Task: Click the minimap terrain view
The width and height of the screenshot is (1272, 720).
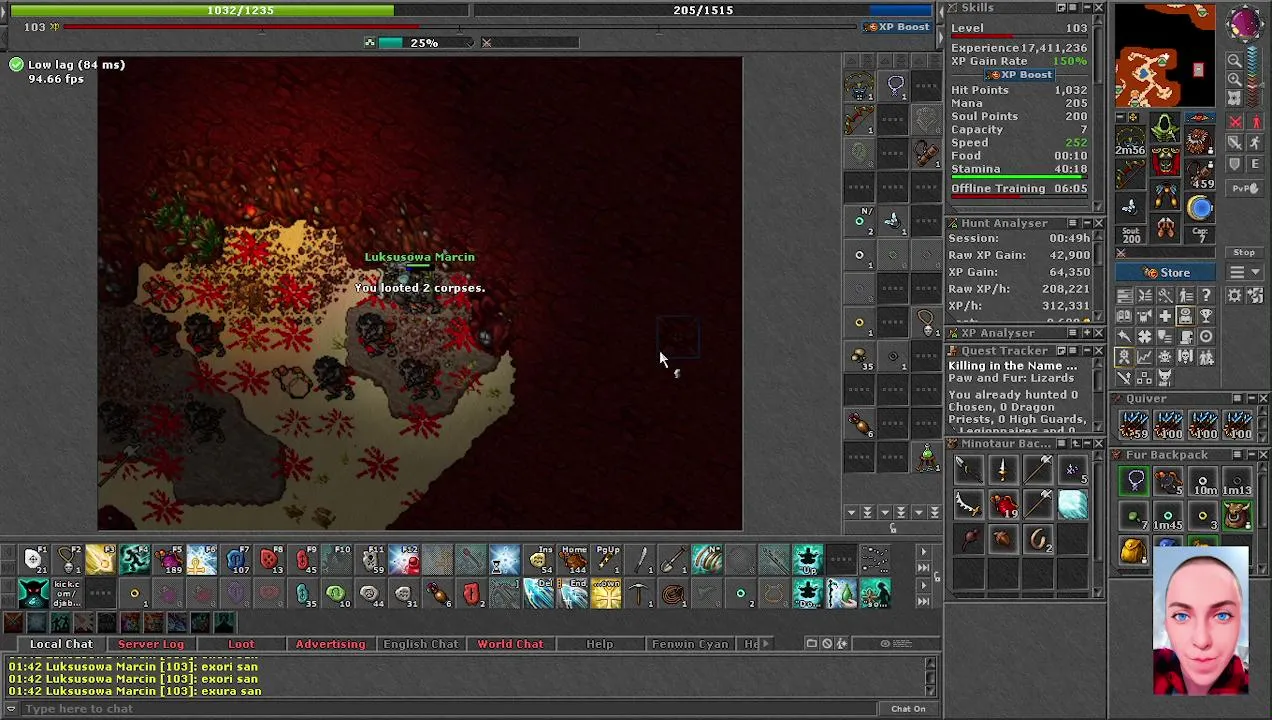Action: [1165, 55]
